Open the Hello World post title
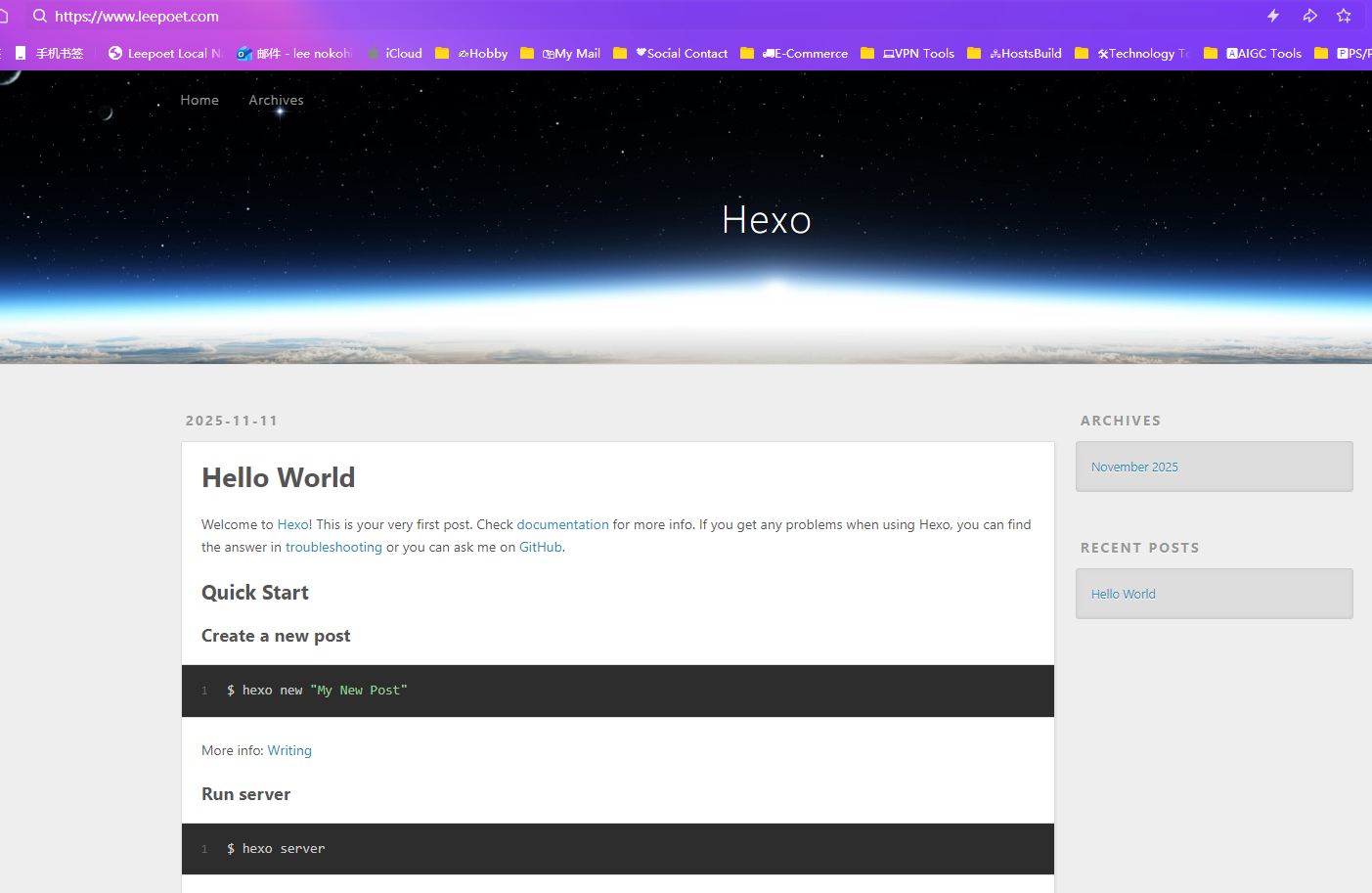 pos(279,477)
